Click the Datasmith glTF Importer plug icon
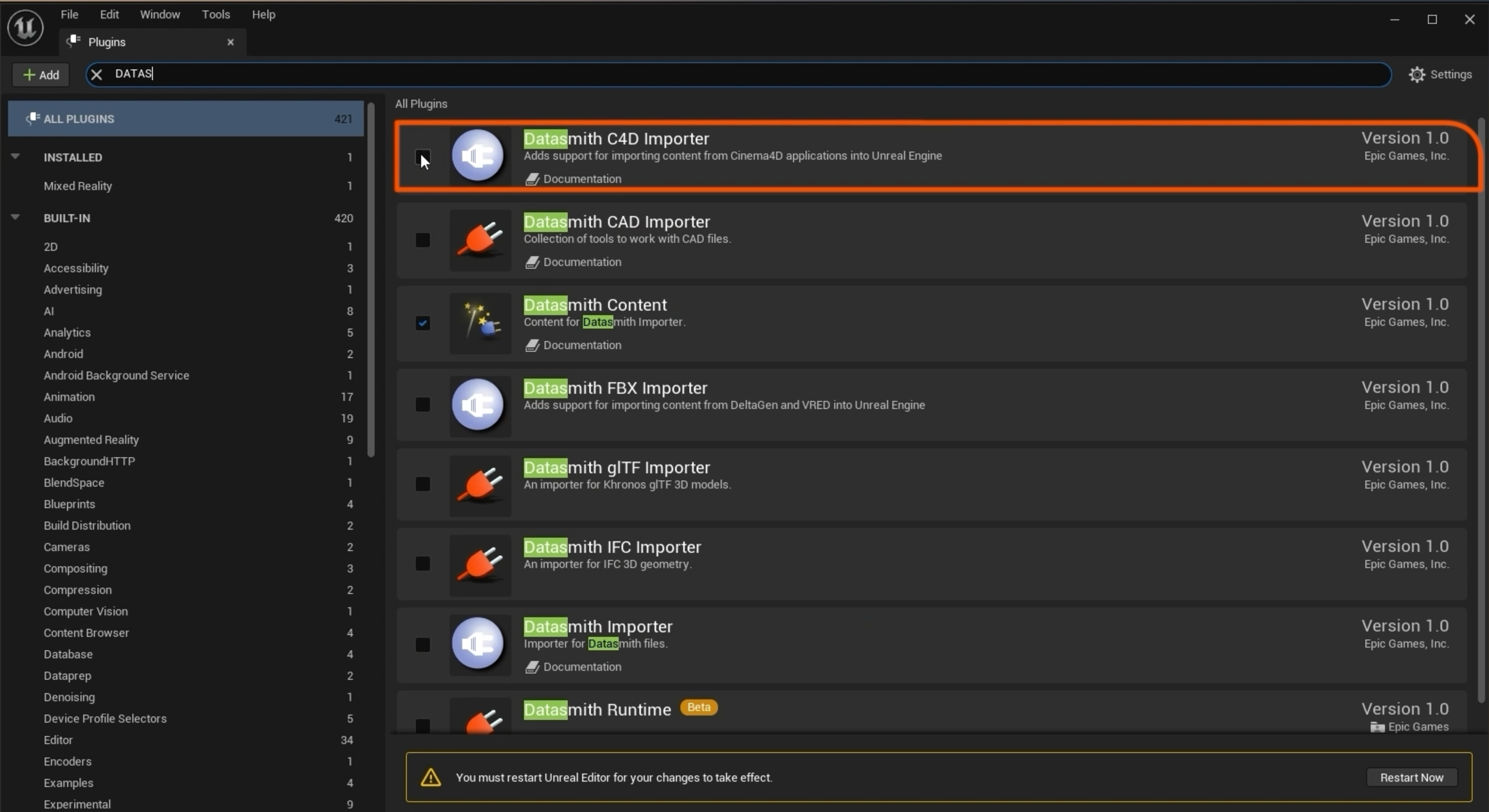1489x812 pixels. (x=480, y=484)
